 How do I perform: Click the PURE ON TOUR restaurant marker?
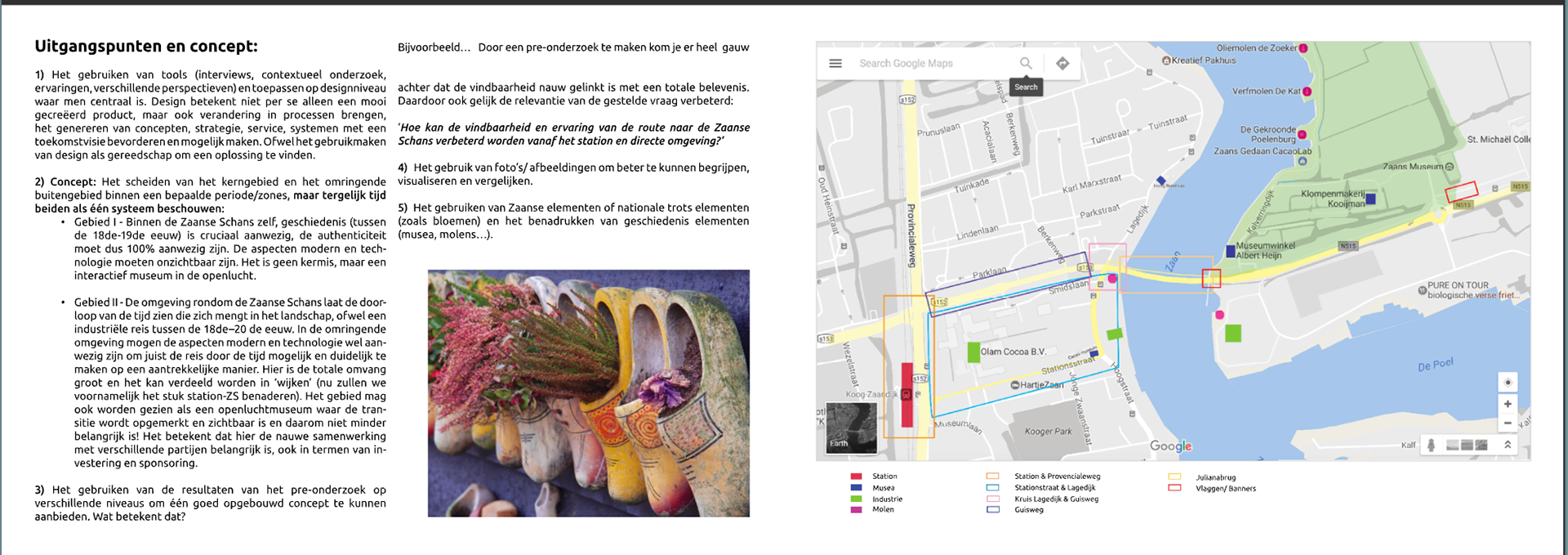point(1422,290)
